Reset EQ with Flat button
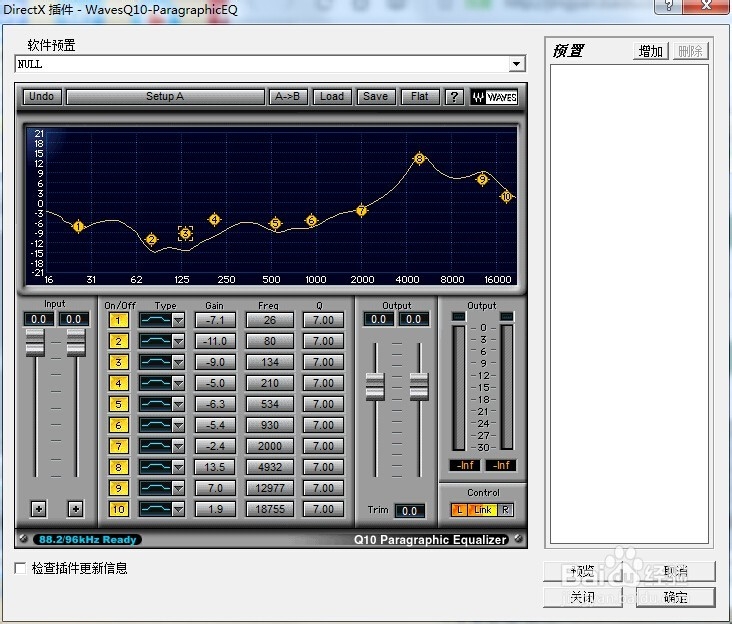Viewport: 732px width, 624px height. pyautogui.click(x=420, y=97)
